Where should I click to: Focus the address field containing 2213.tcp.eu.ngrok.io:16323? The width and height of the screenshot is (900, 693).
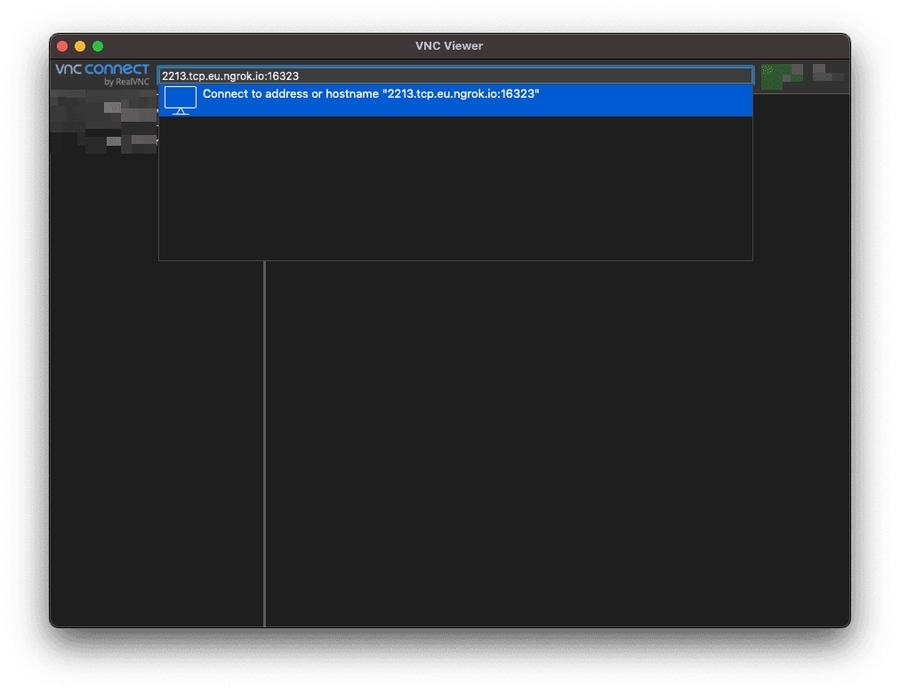[454, 76]
